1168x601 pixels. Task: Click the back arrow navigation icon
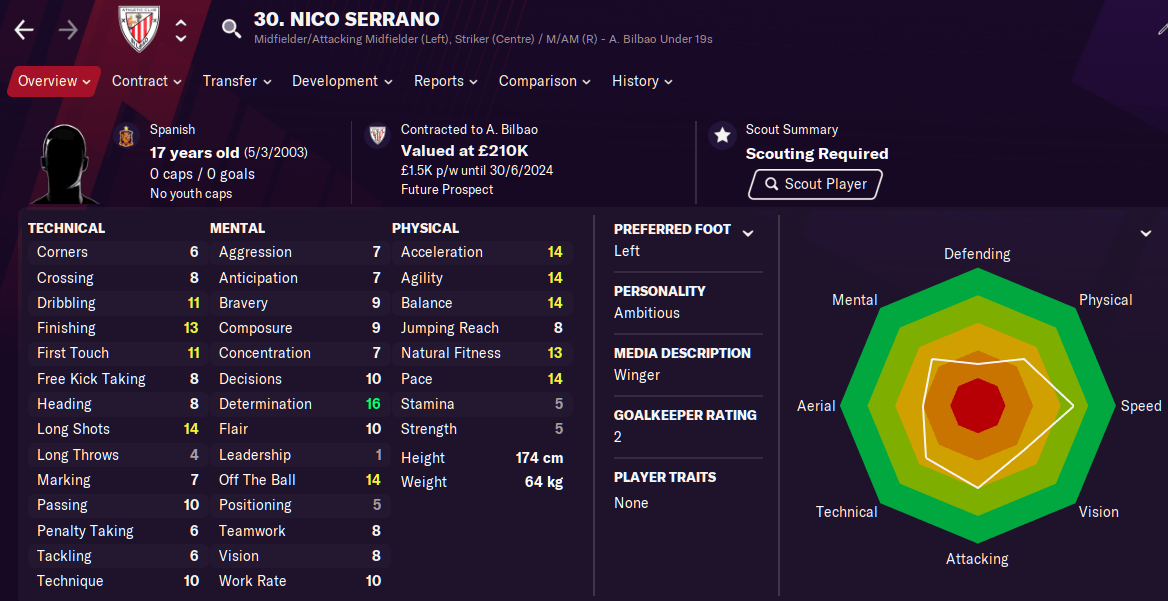pos(25,30)
